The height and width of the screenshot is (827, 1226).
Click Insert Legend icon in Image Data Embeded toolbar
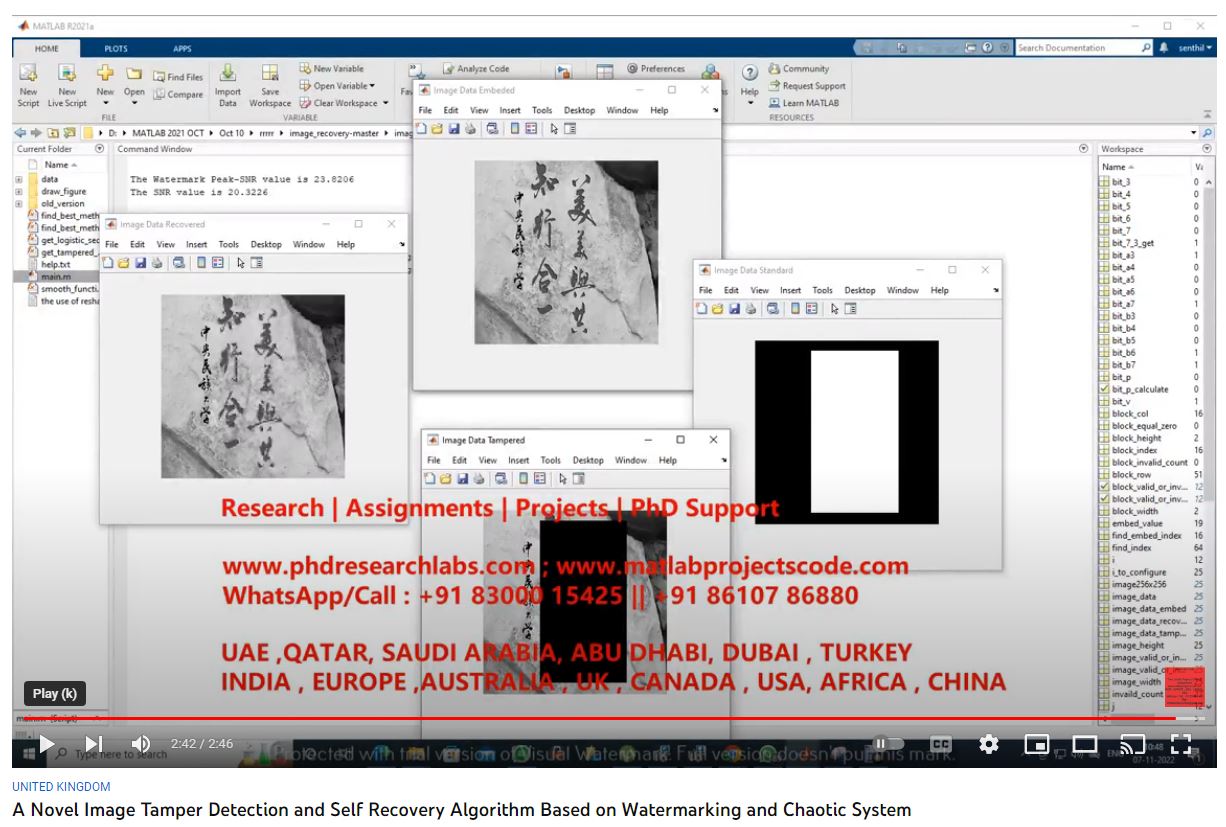coord(530,128)
